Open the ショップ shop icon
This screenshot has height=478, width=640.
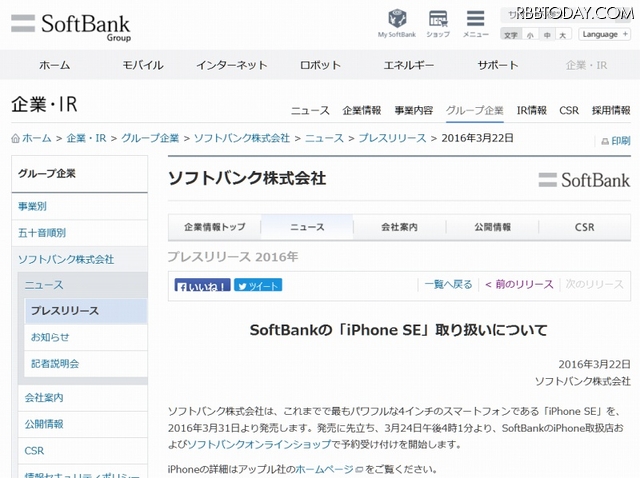pos(438,23)
